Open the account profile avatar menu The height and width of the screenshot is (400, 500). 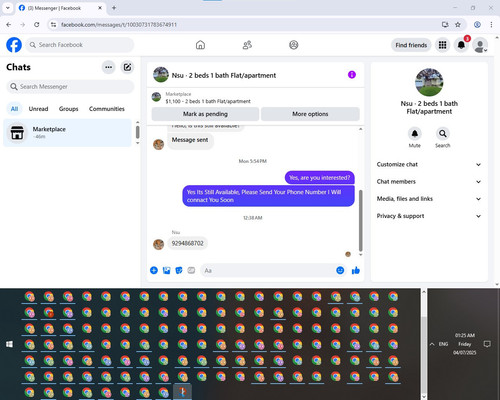click(x=480, y=45)
